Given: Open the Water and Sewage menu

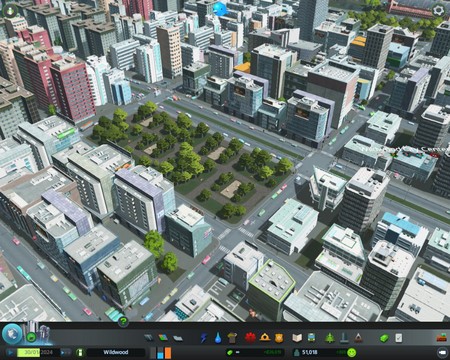Looking at the screenshot, I should (218, 338).
